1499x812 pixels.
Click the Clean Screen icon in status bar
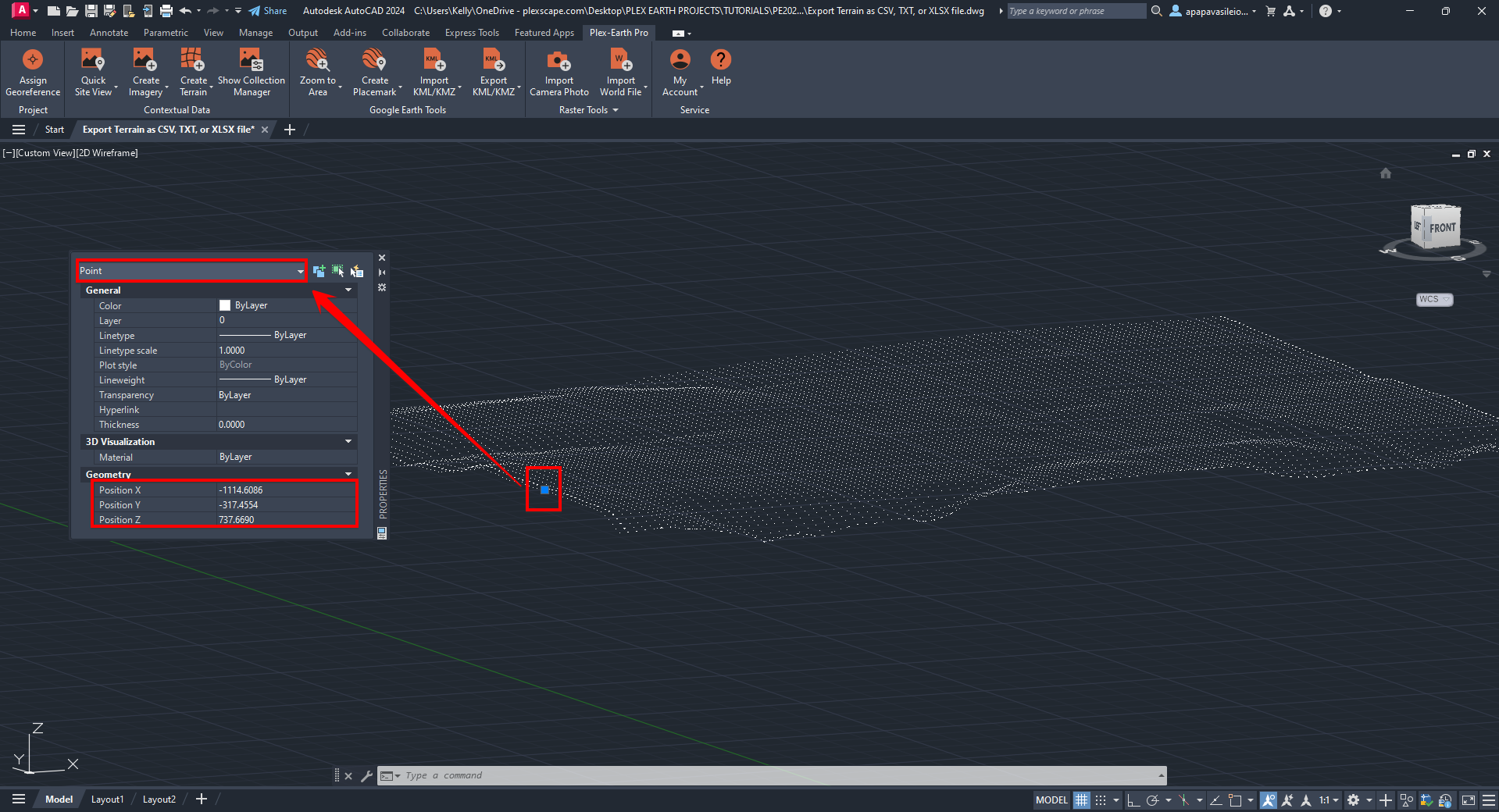coord(1469,800)
